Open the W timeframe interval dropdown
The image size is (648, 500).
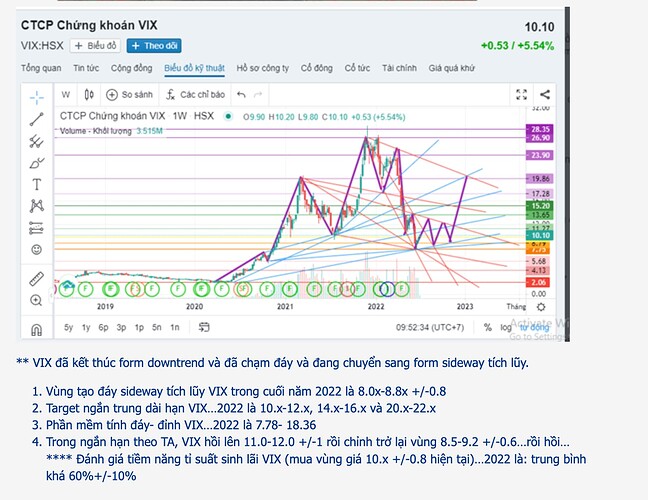click(x=66, y=95)
